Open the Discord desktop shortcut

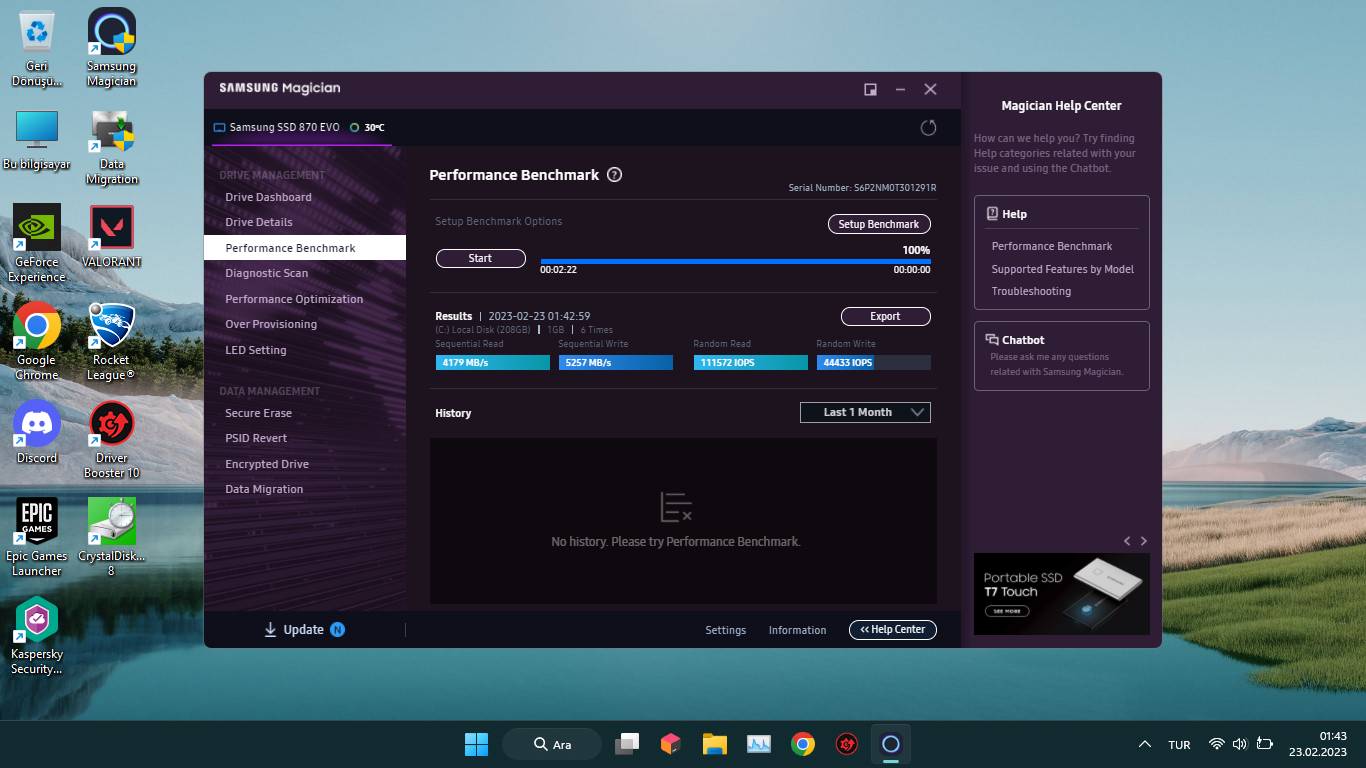pyautogui.click(x=37, y=433)
